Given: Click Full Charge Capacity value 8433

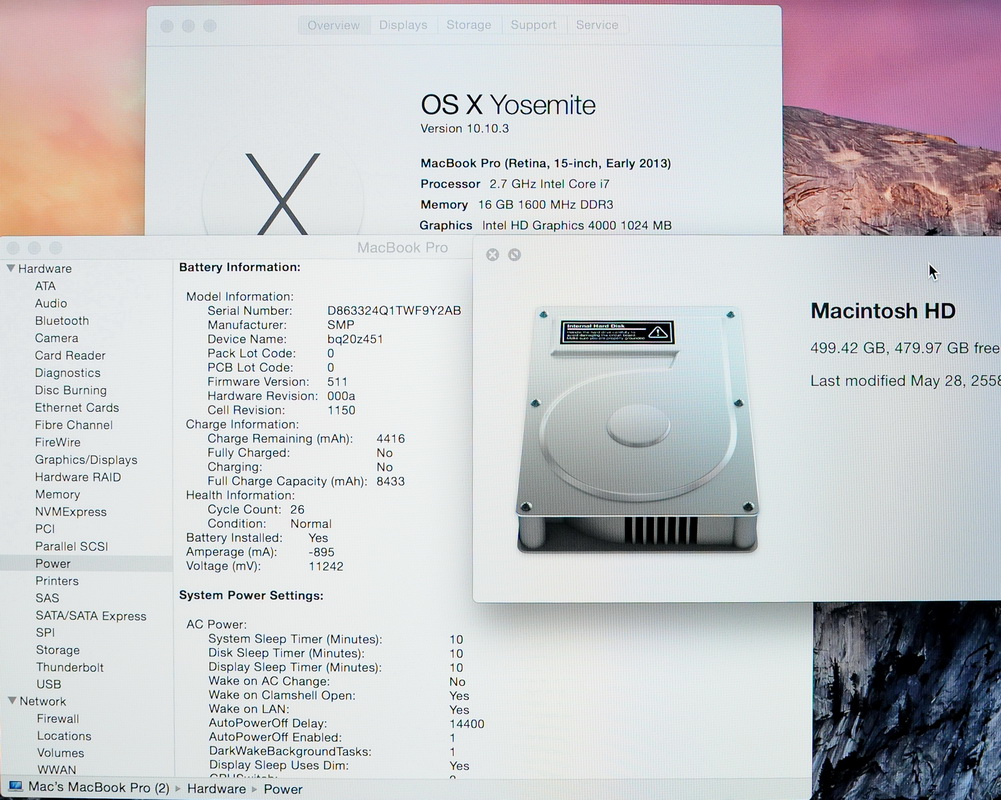Looking at the screenshot, I should pyautogui.click(x=390, y=481).
